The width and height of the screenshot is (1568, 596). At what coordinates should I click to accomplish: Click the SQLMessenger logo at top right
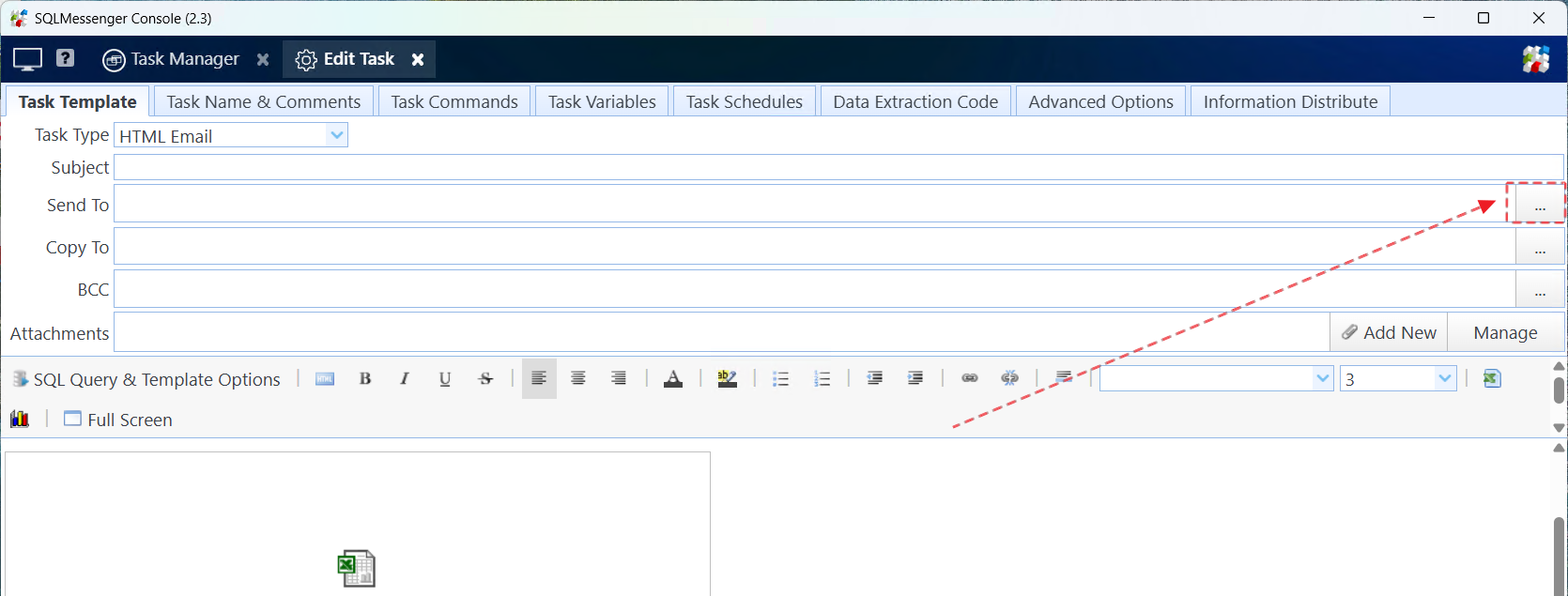(1536, 59)
